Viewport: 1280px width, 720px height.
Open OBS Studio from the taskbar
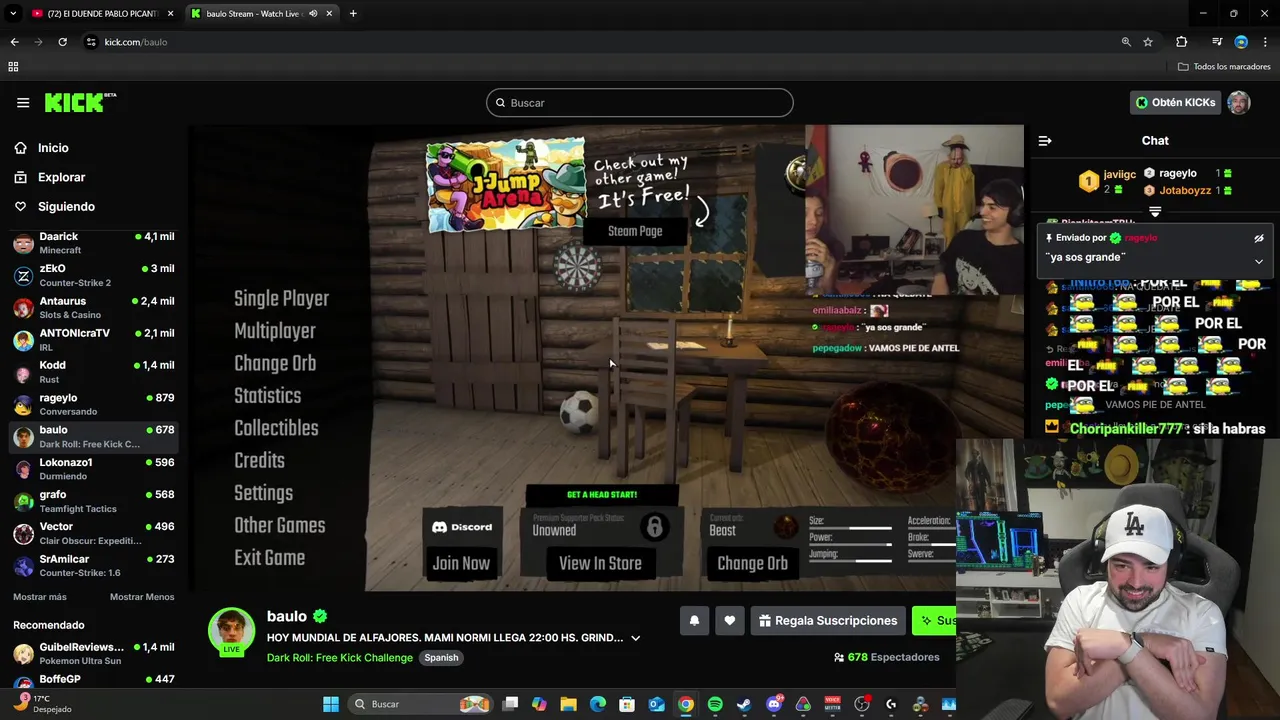click(862, 704)
